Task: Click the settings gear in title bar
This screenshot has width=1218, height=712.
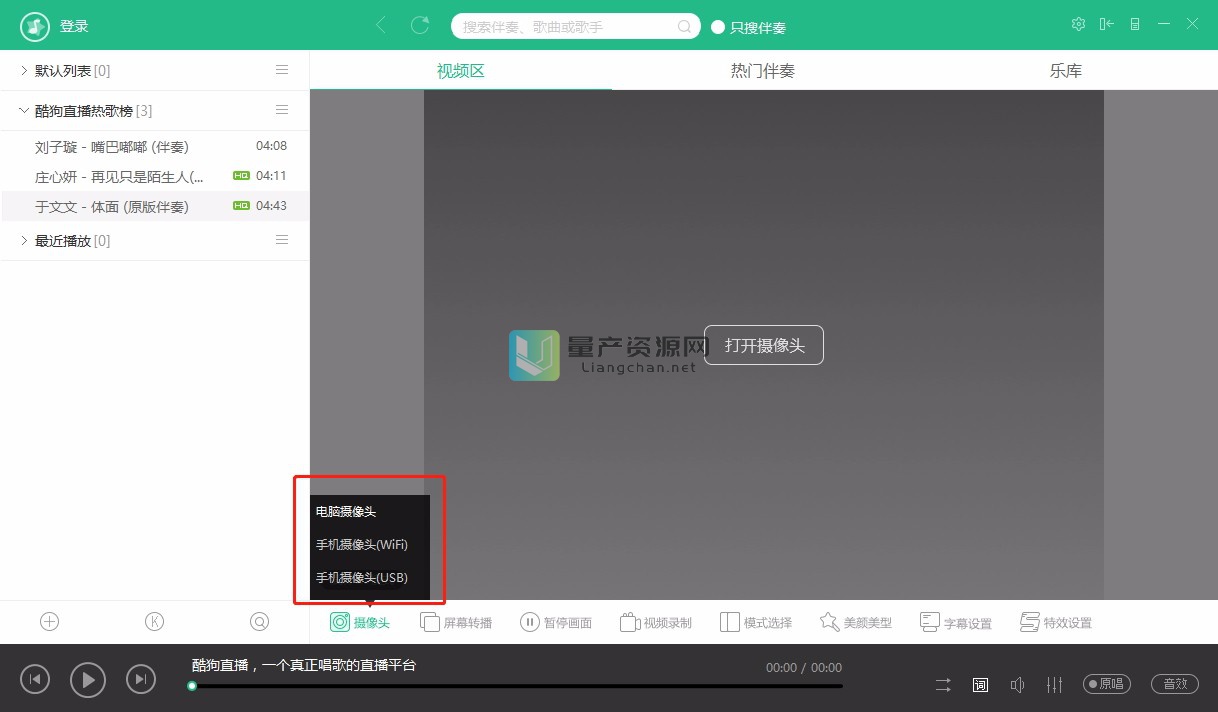Action: click(1078, 24)
